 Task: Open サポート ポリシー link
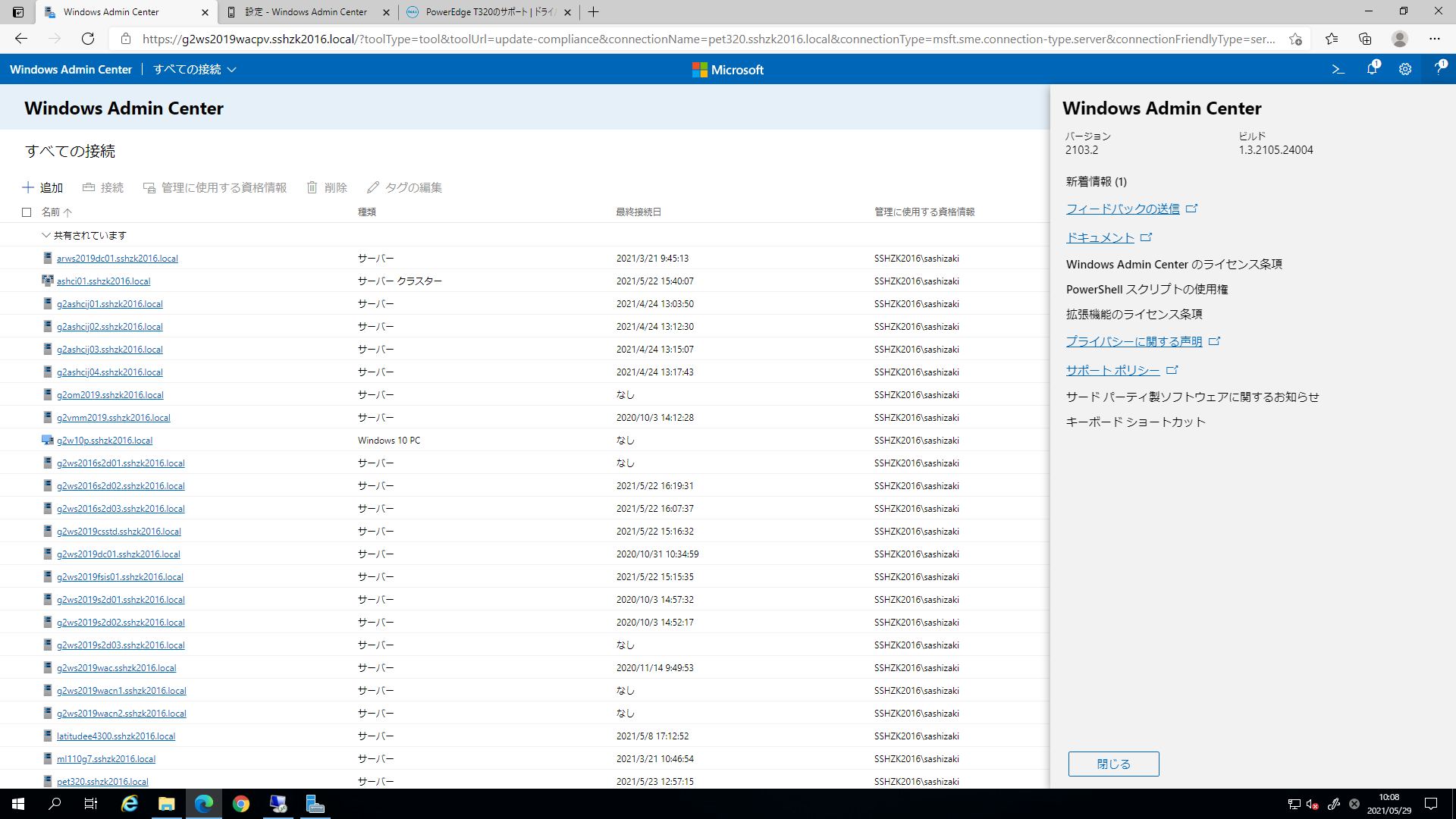(1112, 370)
